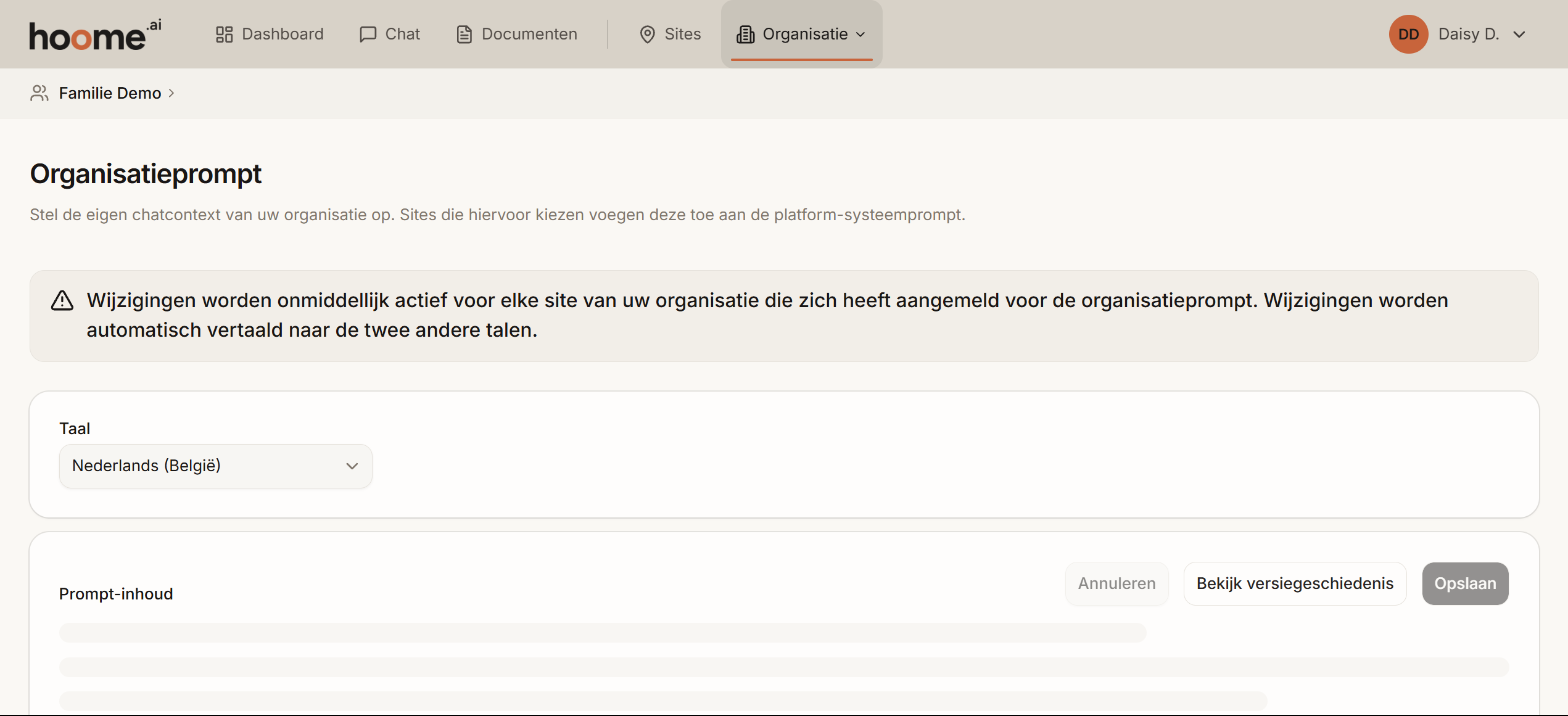Click the Prompt-inhoud label
Viewport: 1568px width, 716px height.
(x=116, y=594)
